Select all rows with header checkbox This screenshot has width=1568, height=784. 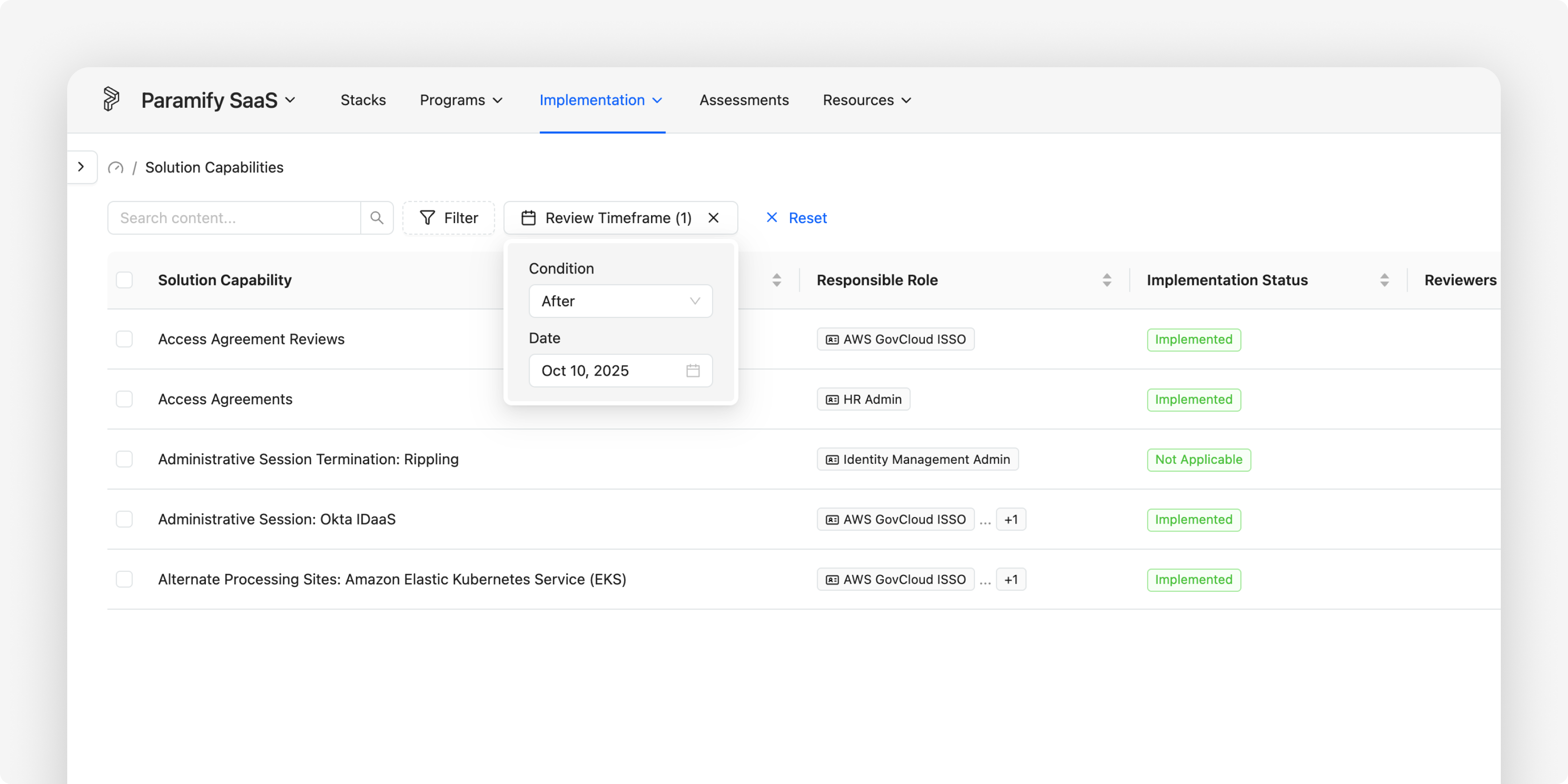pyautogui.click(x=124, y=280)
